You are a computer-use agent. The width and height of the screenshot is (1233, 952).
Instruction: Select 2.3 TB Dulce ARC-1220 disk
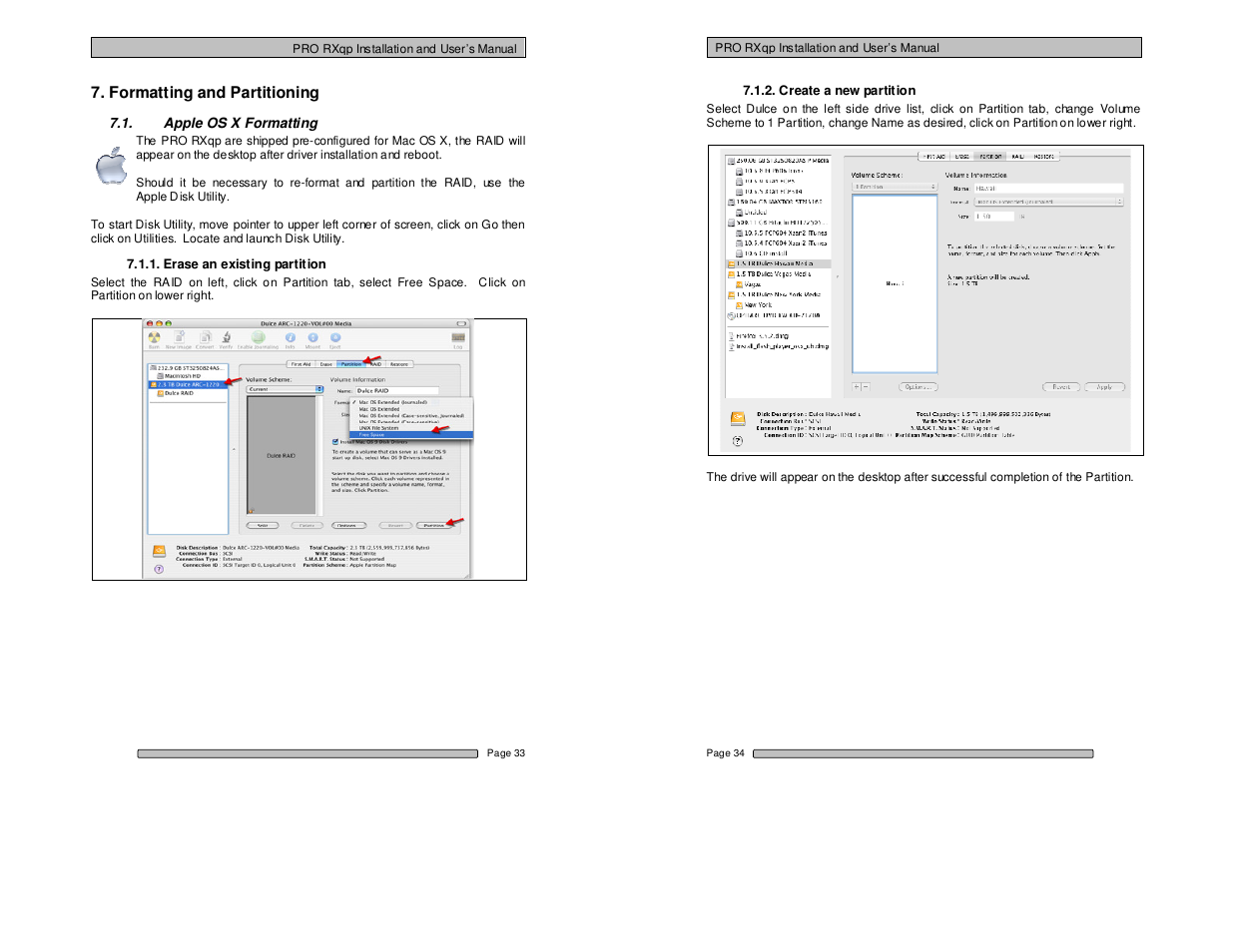188,384
